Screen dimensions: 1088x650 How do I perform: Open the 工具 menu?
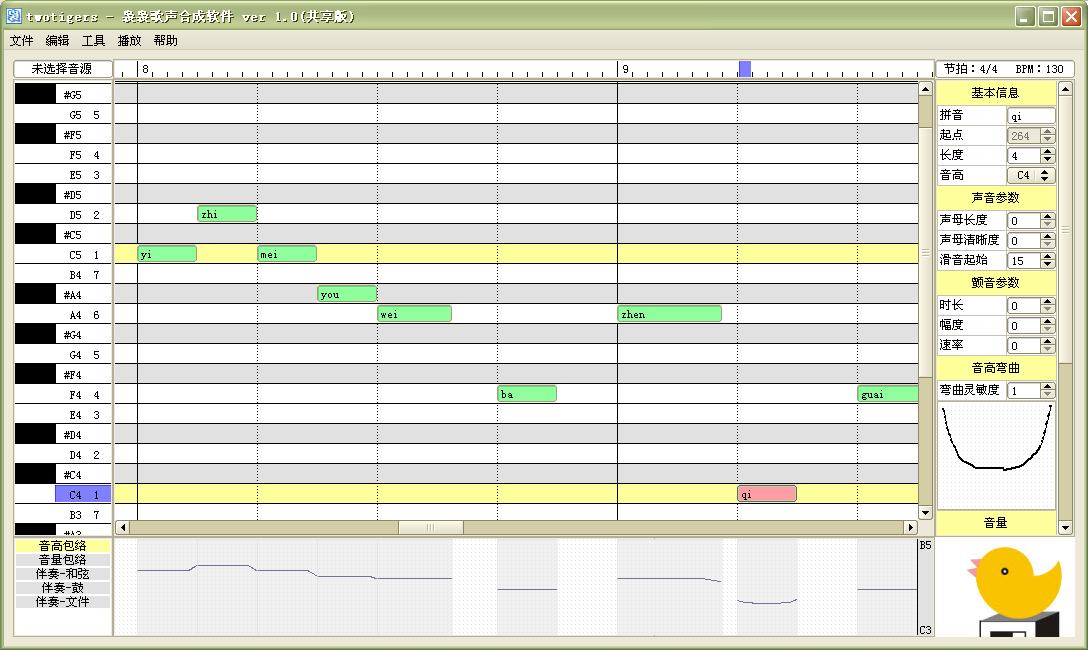pos(94,41)
